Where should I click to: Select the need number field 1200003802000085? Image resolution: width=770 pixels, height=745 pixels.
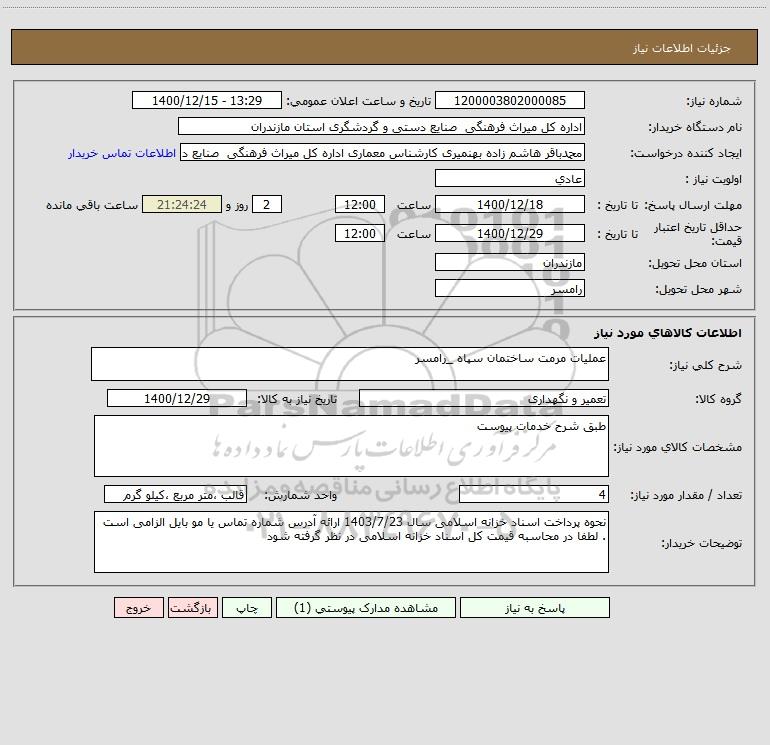pyautogui.click(x=510, y=100)
